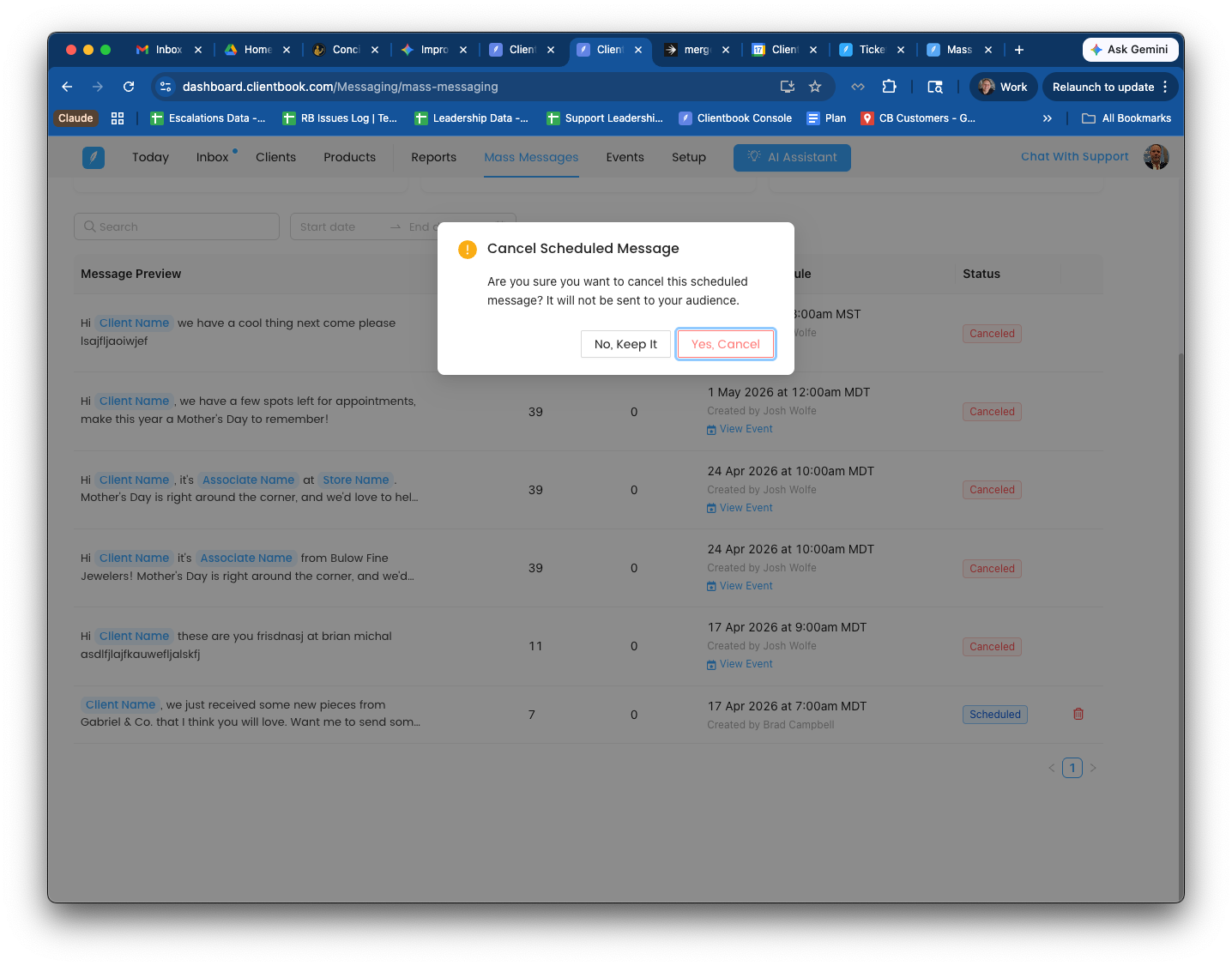Screen dimensions: 1232x966
Task: Select the Mass Messages tab
Action: [x=531, y=157]
